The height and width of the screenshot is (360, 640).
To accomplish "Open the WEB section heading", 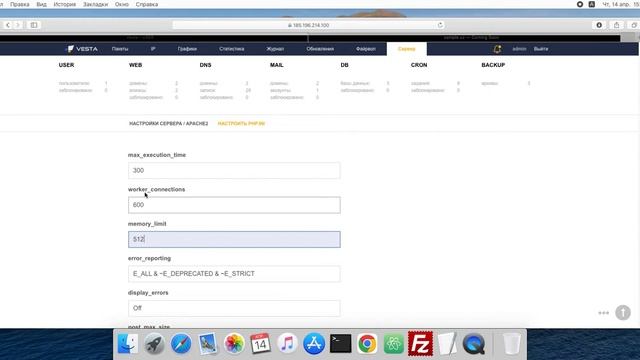I will click(136, 65).
